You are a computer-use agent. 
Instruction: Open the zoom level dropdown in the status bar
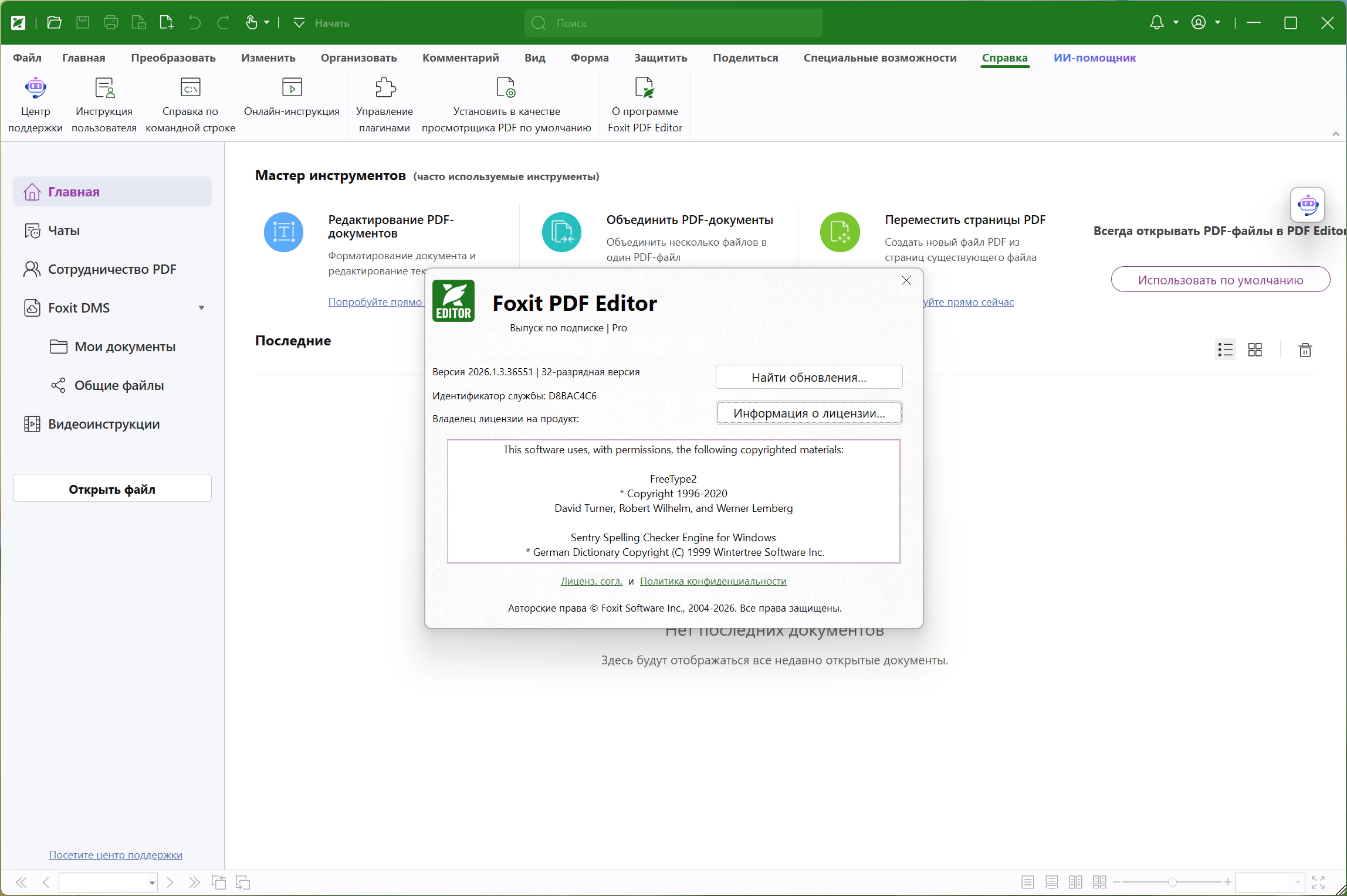tap(1297, 883)
